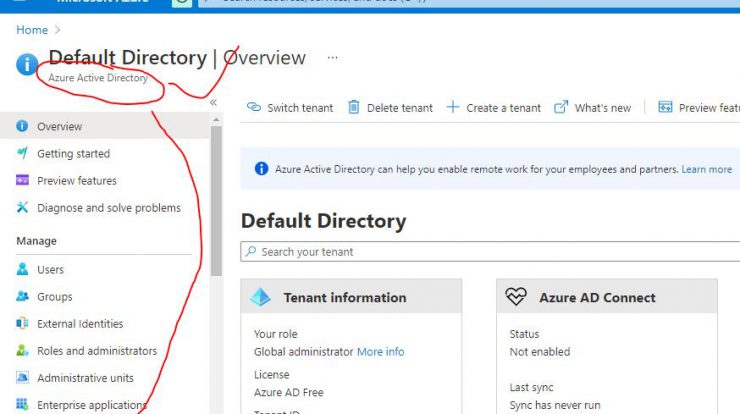Click the Azure AD Connect heart icon
This screenshot has width=740, height=414.
pos(516,297)
